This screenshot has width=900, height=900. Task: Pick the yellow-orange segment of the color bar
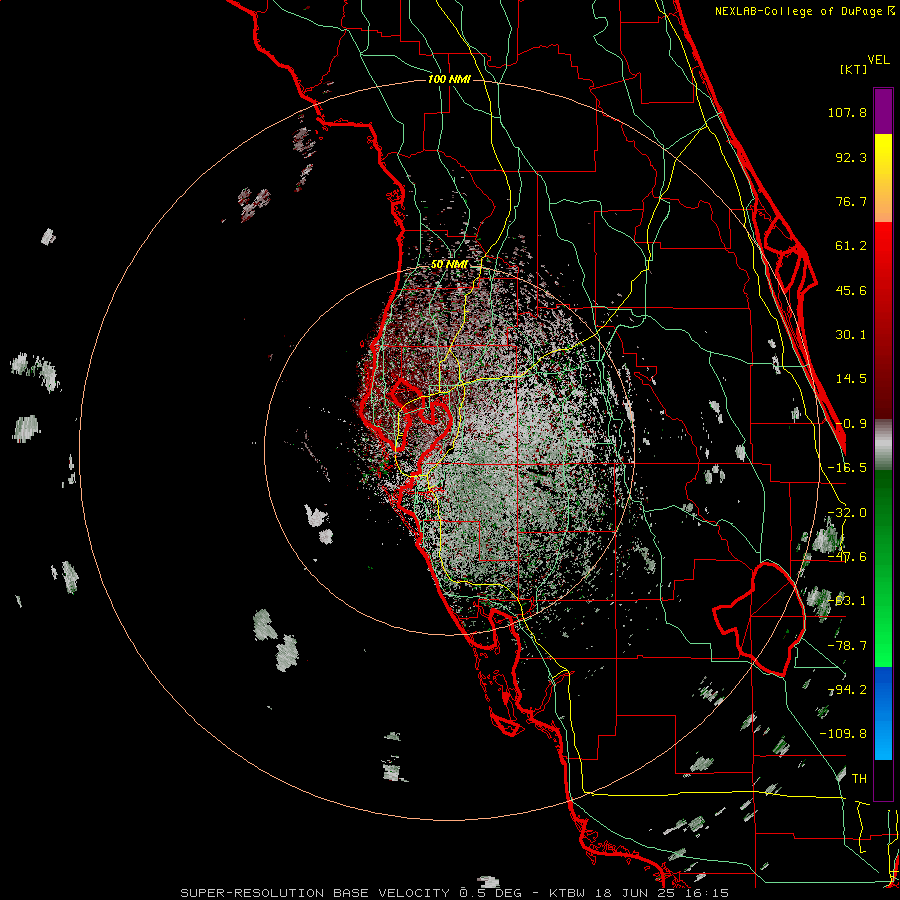(883, 178)
